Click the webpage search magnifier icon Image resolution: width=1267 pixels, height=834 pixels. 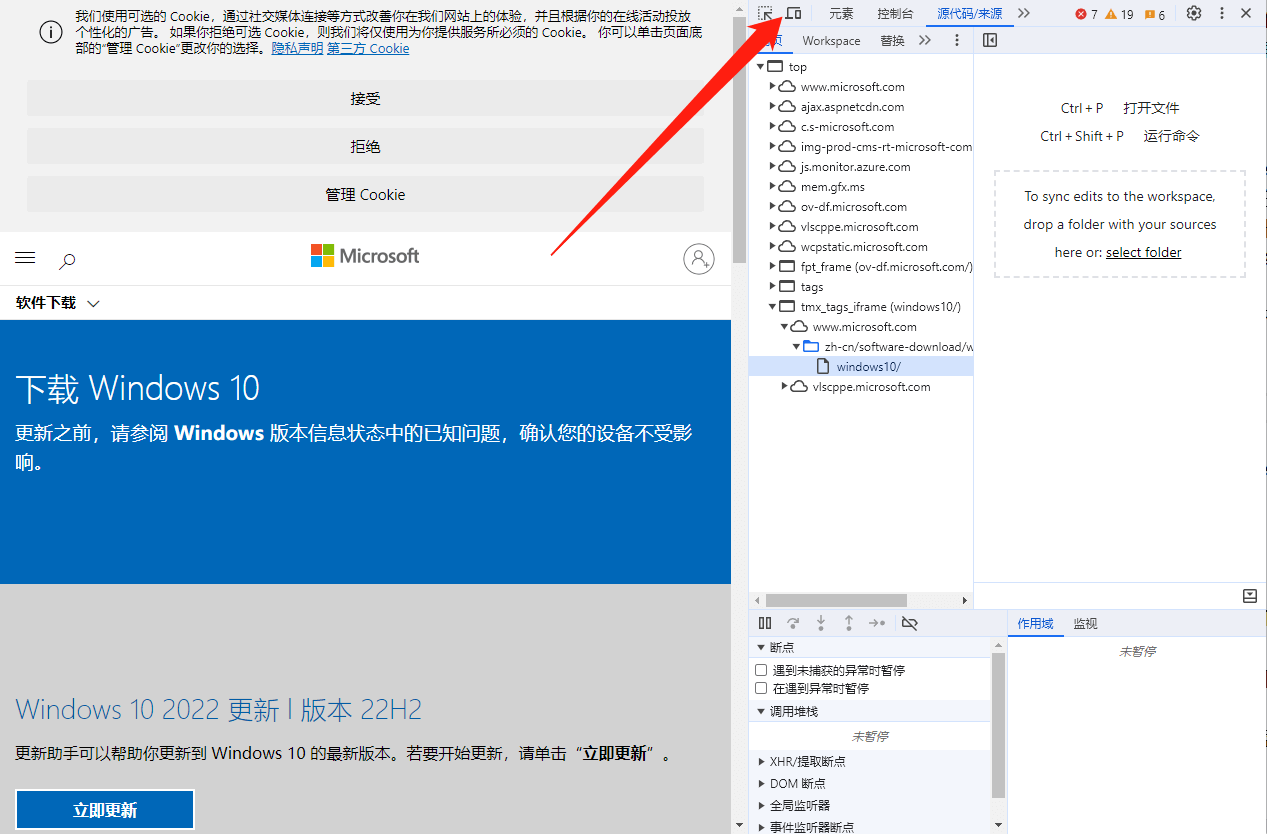[67, 261]
